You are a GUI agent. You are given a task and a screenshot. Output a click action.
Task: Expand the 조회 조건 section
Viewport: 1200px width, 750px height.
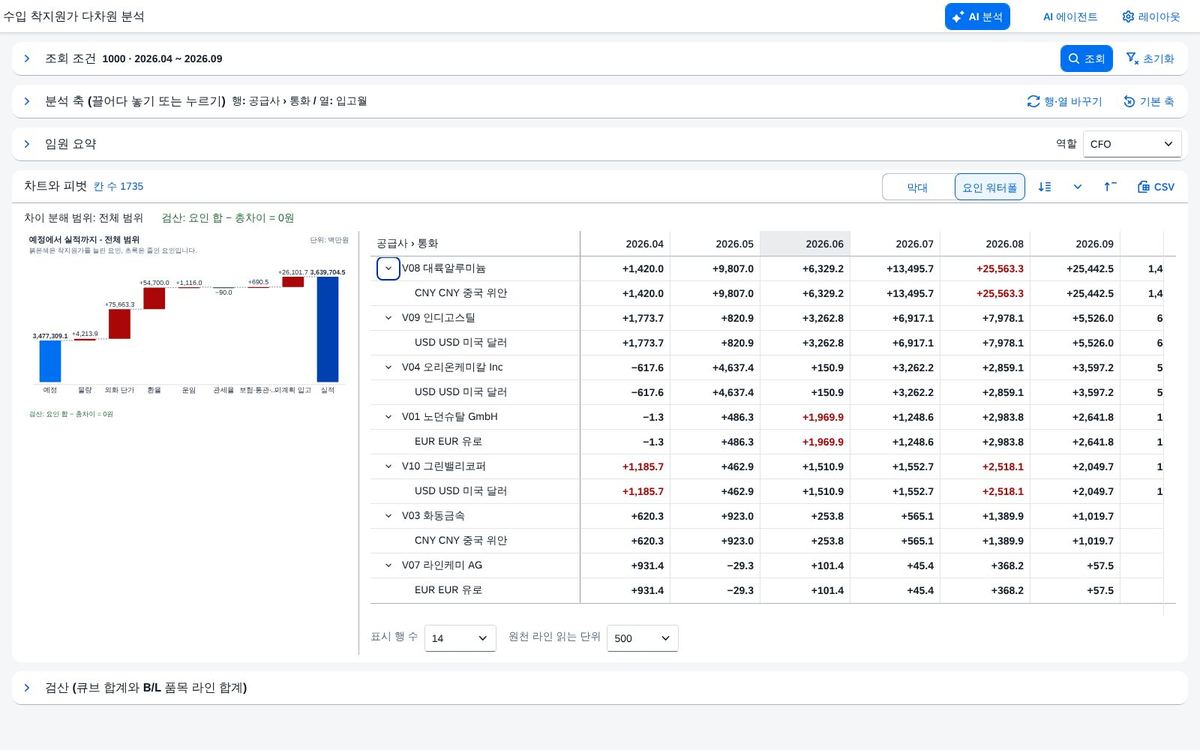tap(27, 59)
